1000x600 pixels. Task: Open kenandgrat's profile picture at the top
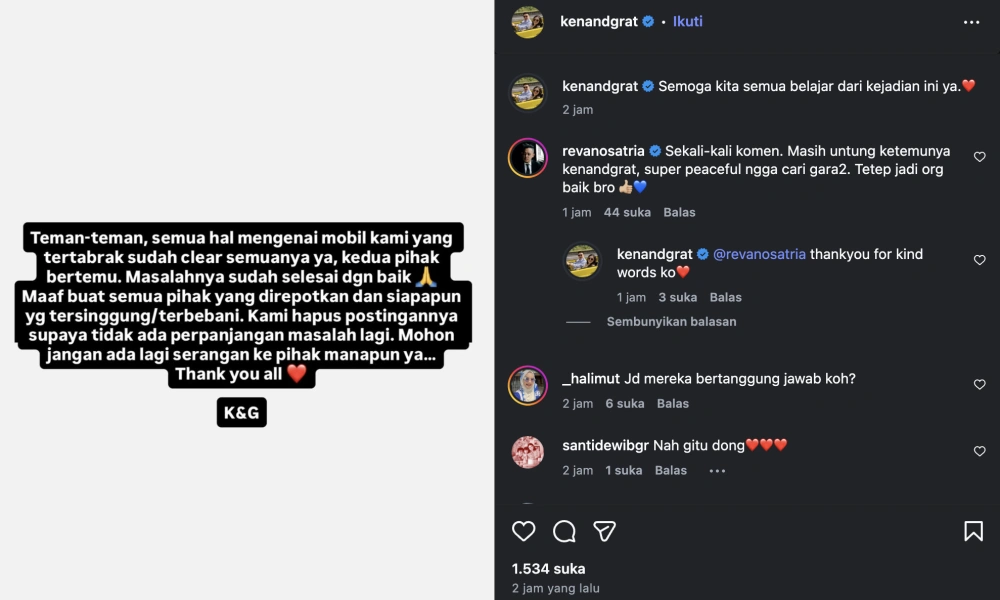(528, 20)
